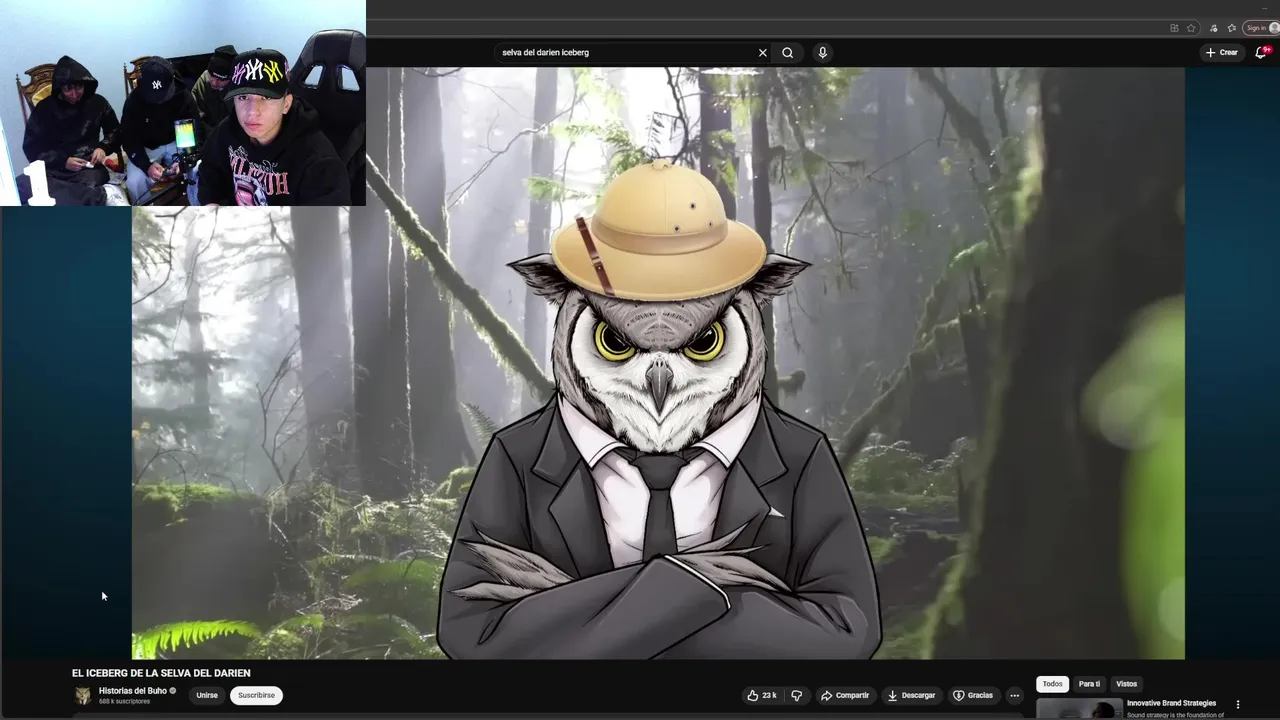
Task: Click the Crear button
Action: pyautogui.click(x=1222, y=53)
